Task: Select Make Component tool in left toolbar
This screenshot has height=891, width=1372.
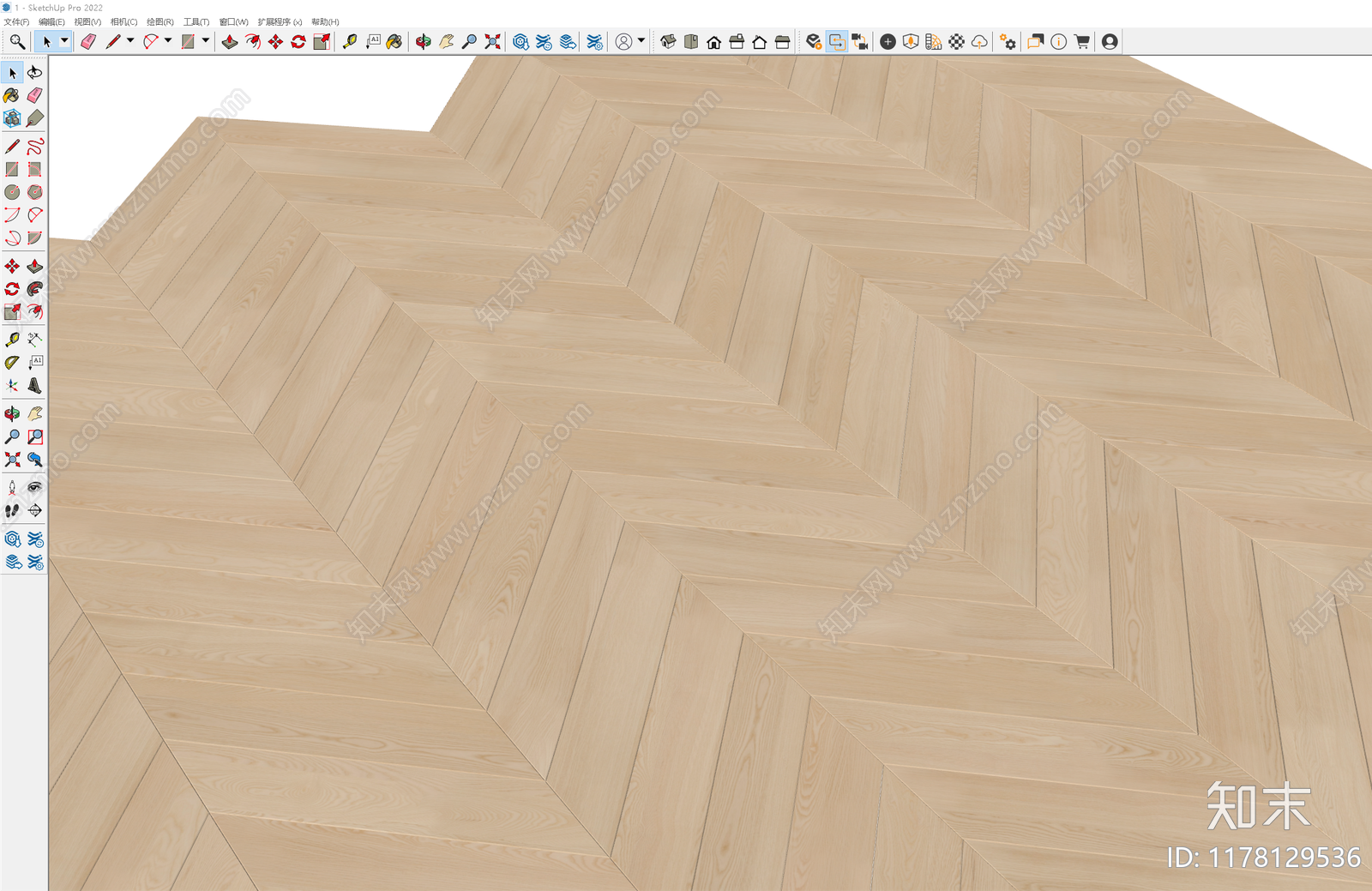Action: click(12, 118)
